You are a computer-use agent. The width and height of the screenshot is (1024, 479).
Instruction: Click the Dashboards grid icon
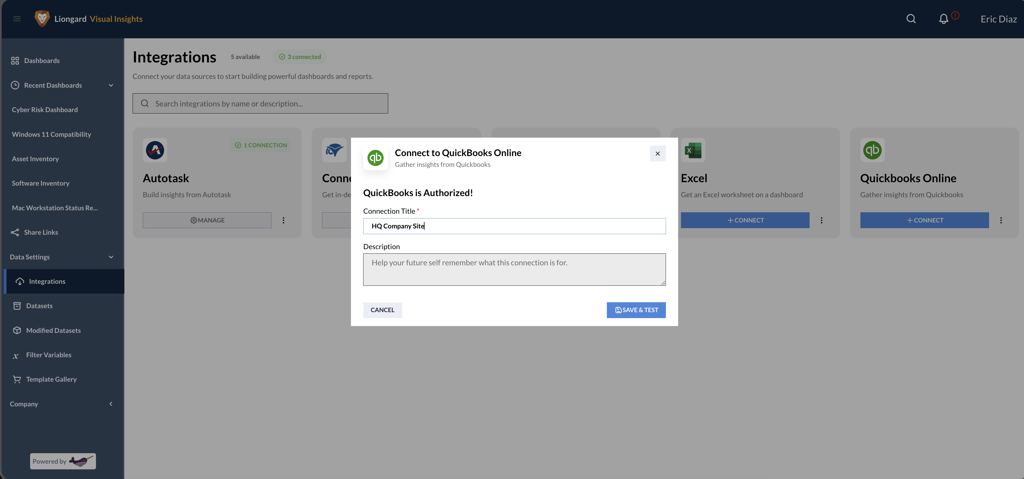15,61
